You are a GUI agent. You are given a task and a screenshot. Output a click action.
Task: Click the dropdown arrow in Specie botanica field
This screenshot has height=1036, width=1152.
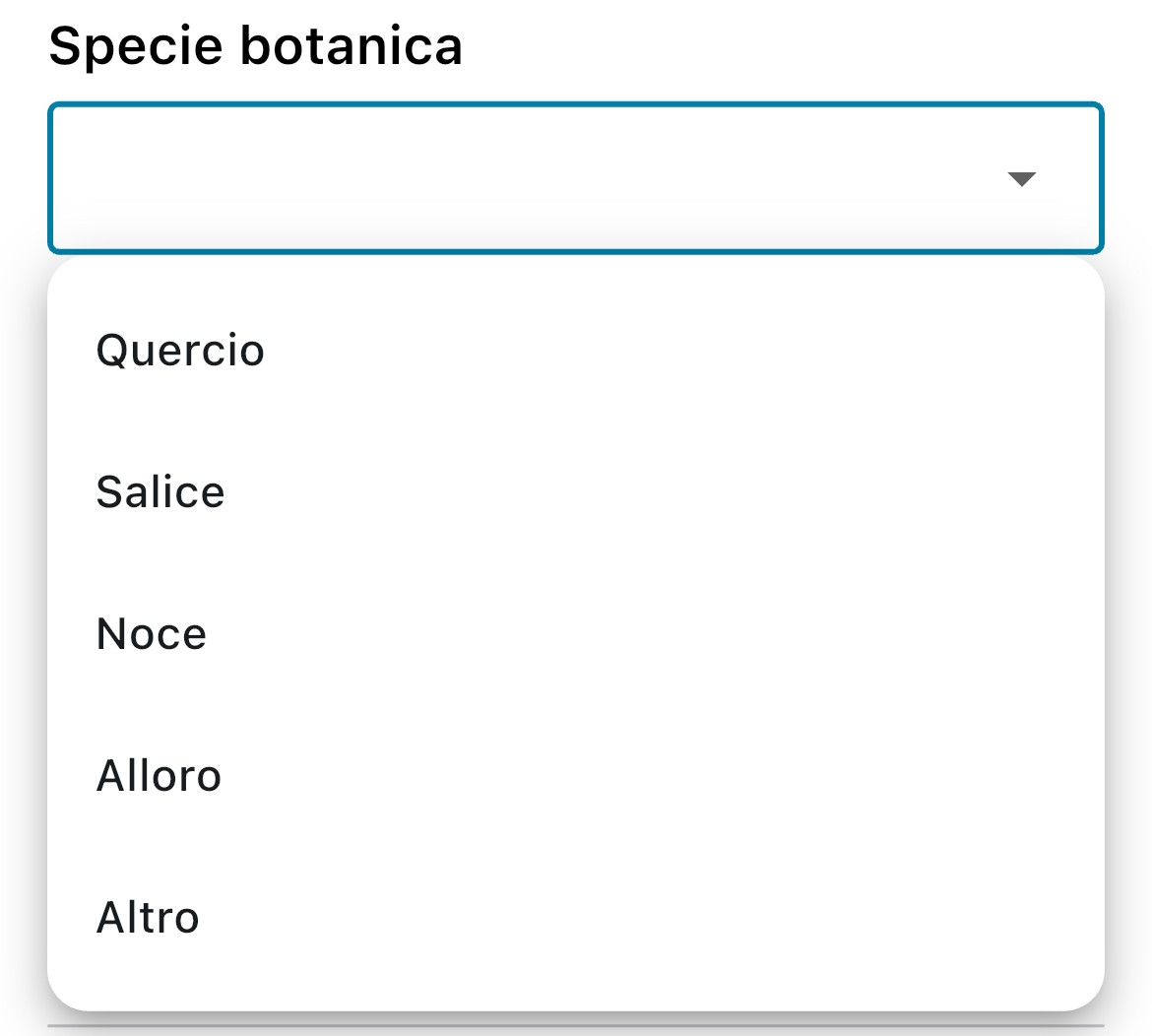point(1021,179)
